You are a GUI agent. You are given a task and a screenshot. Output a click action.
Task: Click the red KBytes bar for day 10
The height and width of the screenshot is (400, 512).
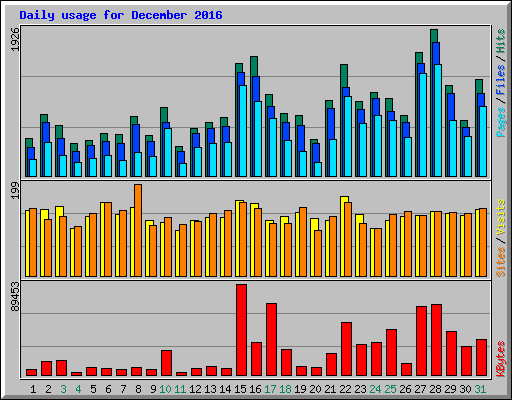click(x=167, y=363)
